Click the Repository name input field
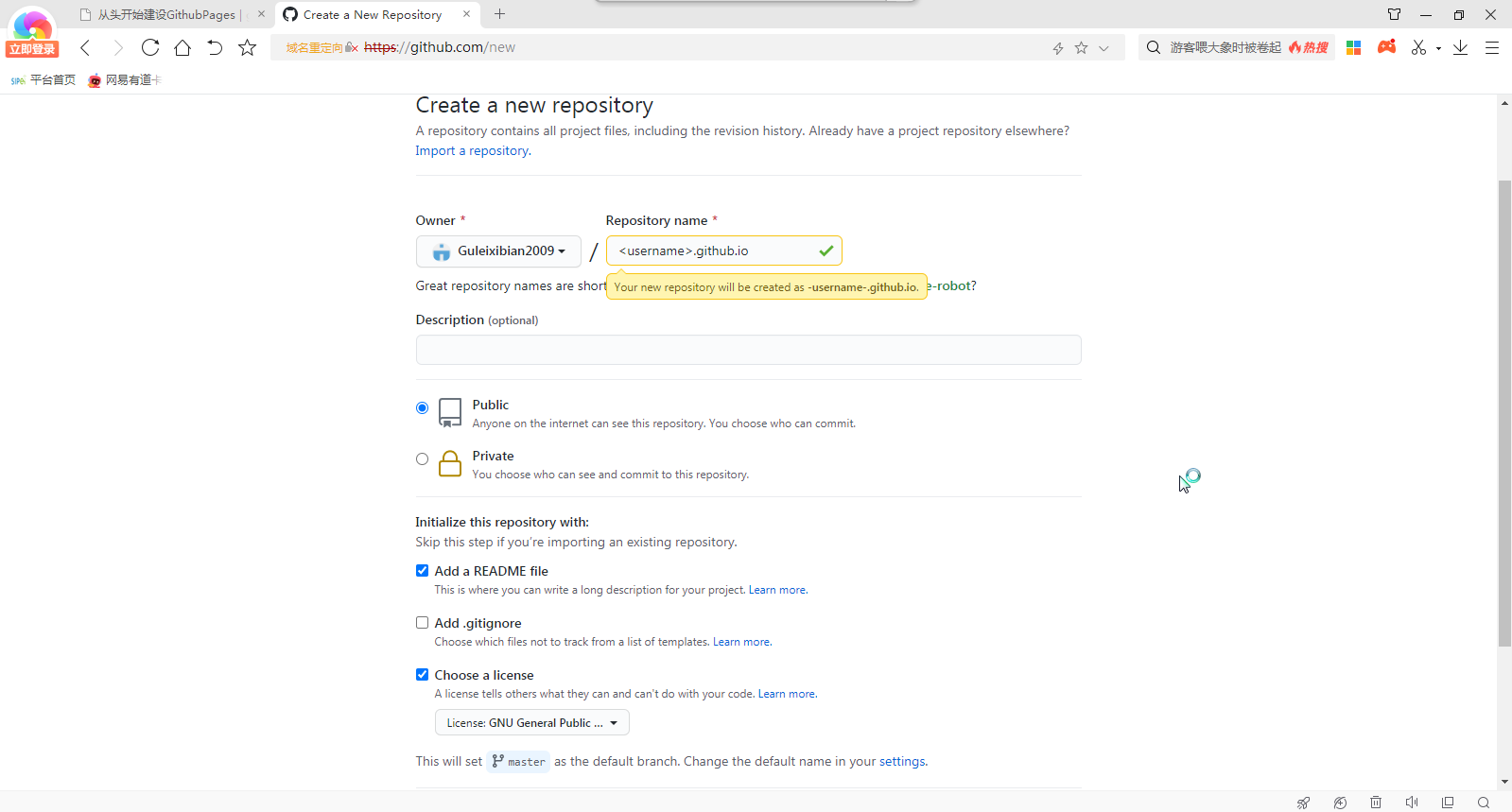 (x=723, y=251)
